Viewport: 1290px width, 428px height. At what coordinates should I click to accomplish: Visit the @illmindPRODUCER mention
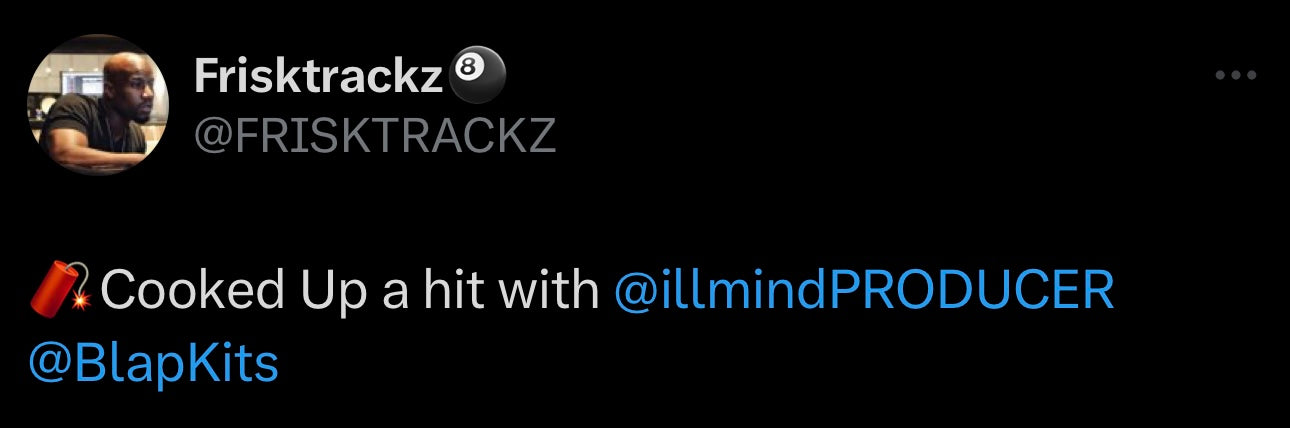(863, 291)
